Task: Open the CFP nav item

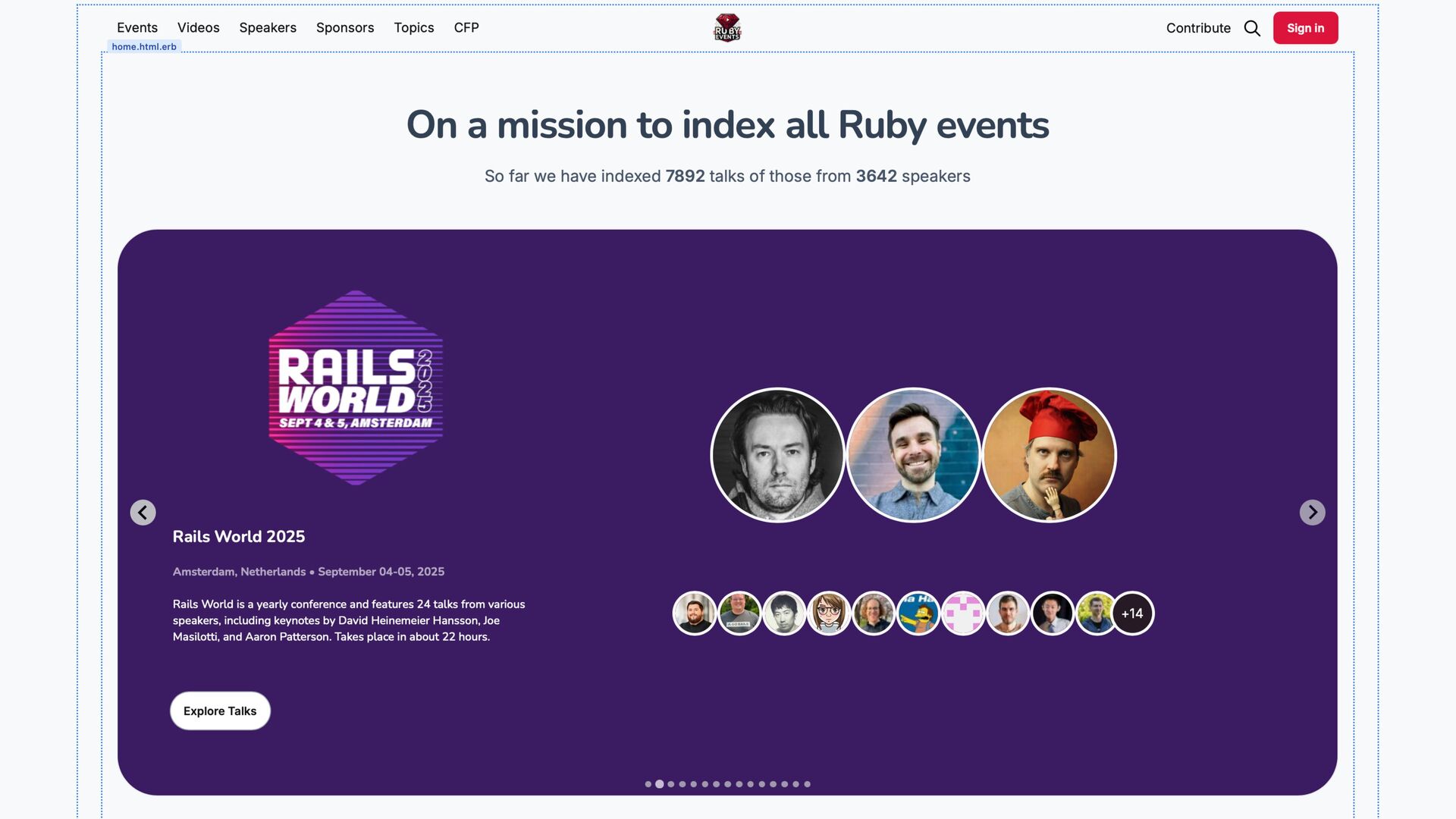Action: [x=466, y=27]
